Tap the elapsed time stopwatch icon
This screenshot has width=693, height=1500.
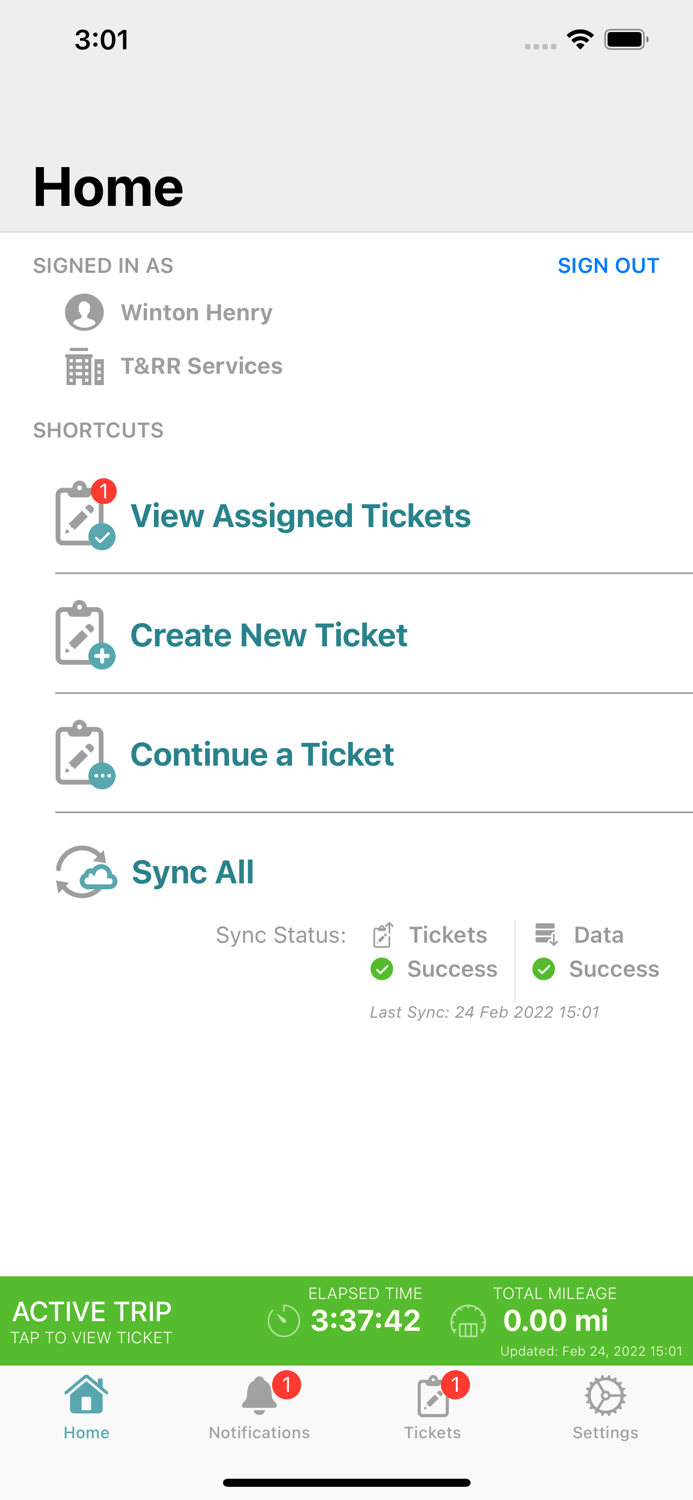284,1321
